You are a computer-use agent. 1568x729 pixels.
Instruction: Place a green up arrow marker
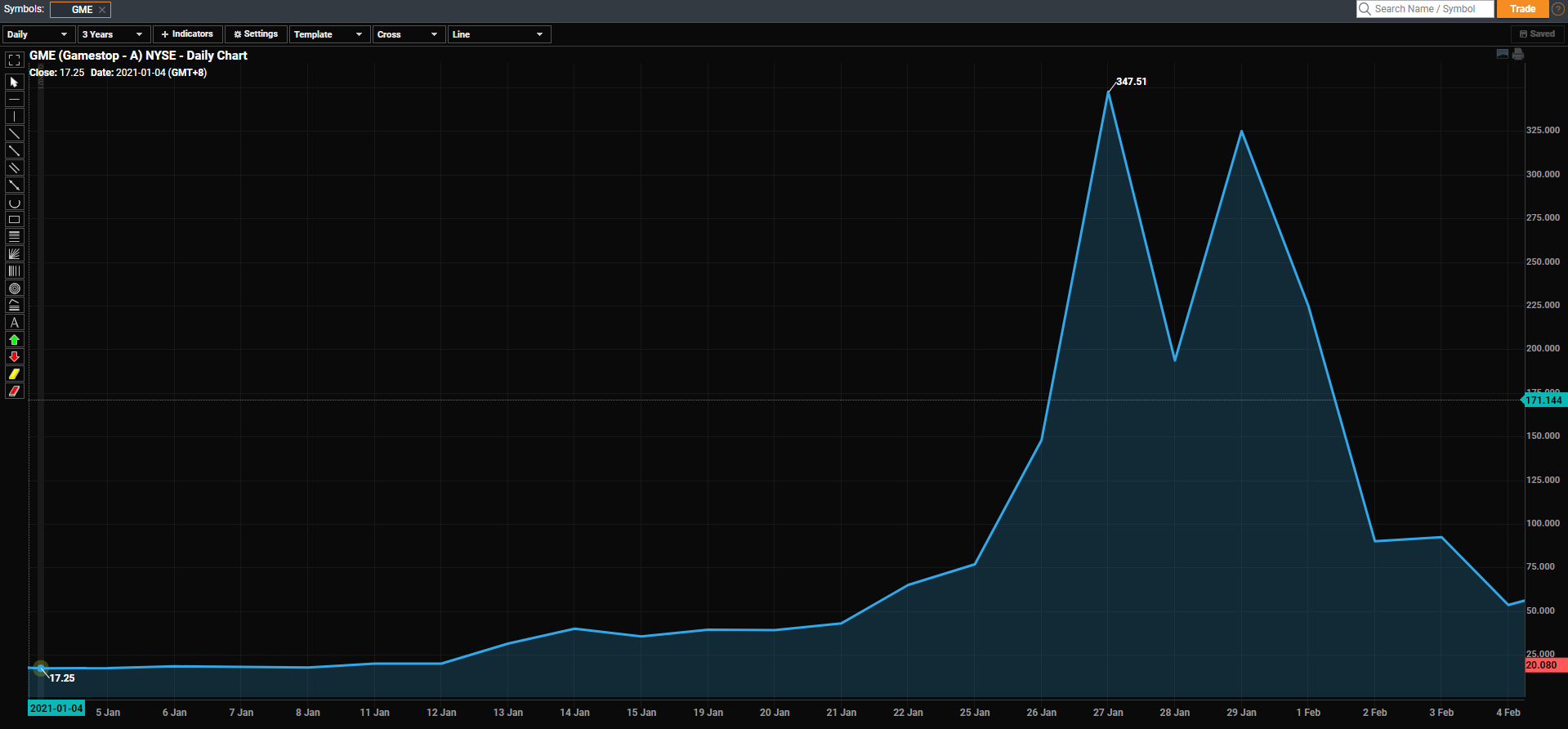[14, 340]
